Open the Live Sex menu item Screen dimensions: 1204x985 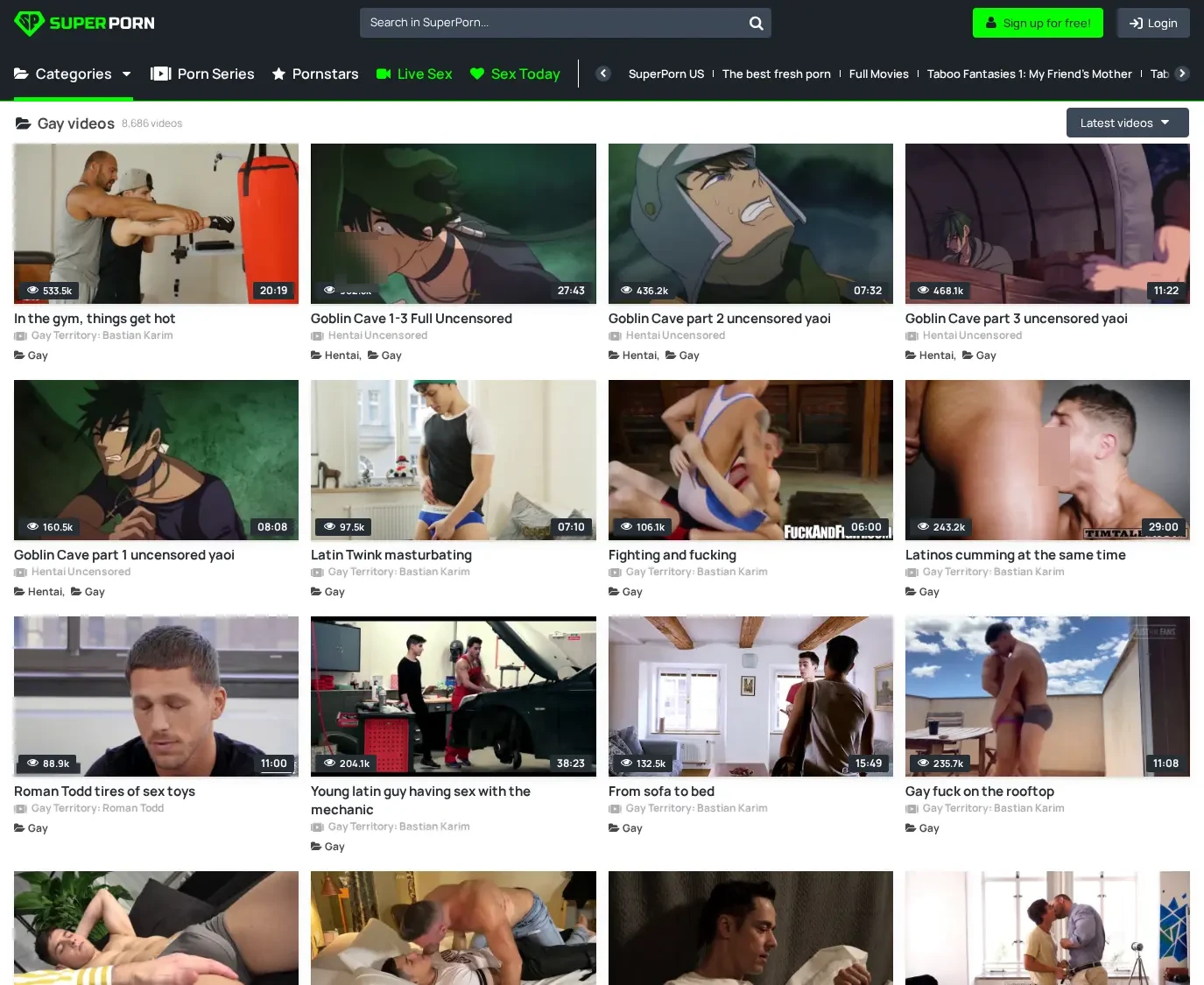[x=414, y=74]
